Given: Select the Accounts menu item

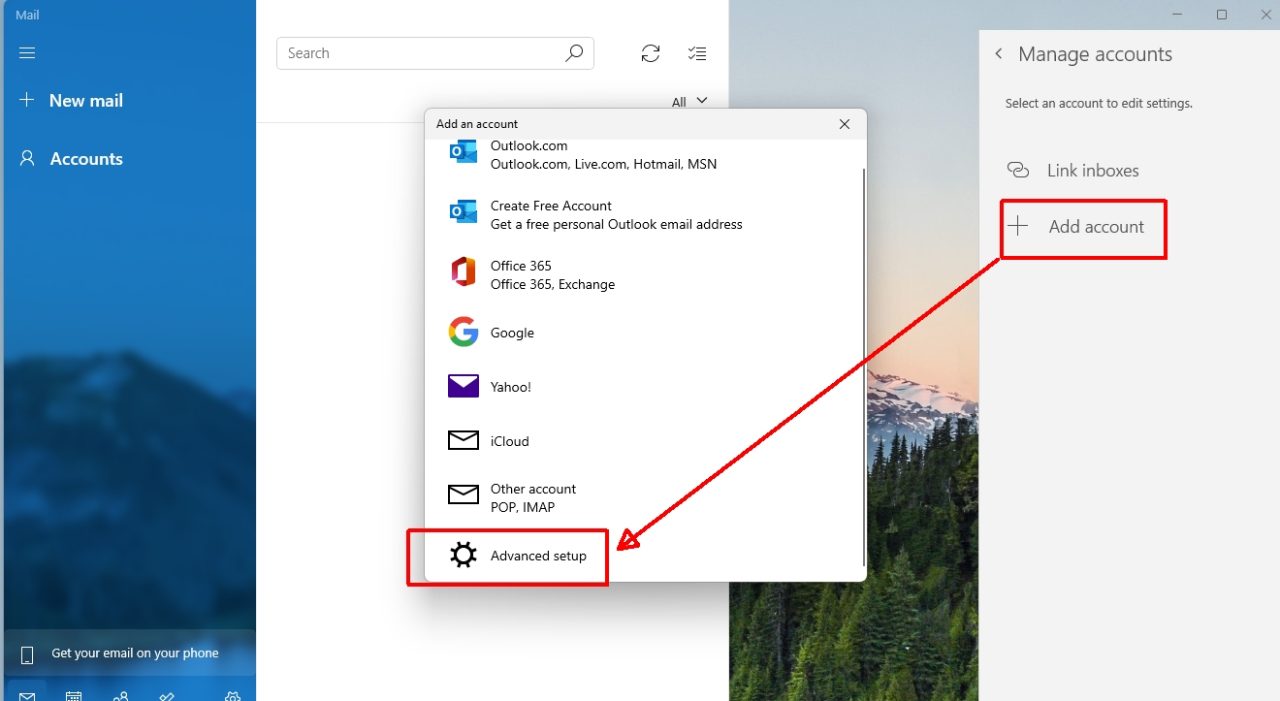Looking at the screenshot, I should pos(86,158).
